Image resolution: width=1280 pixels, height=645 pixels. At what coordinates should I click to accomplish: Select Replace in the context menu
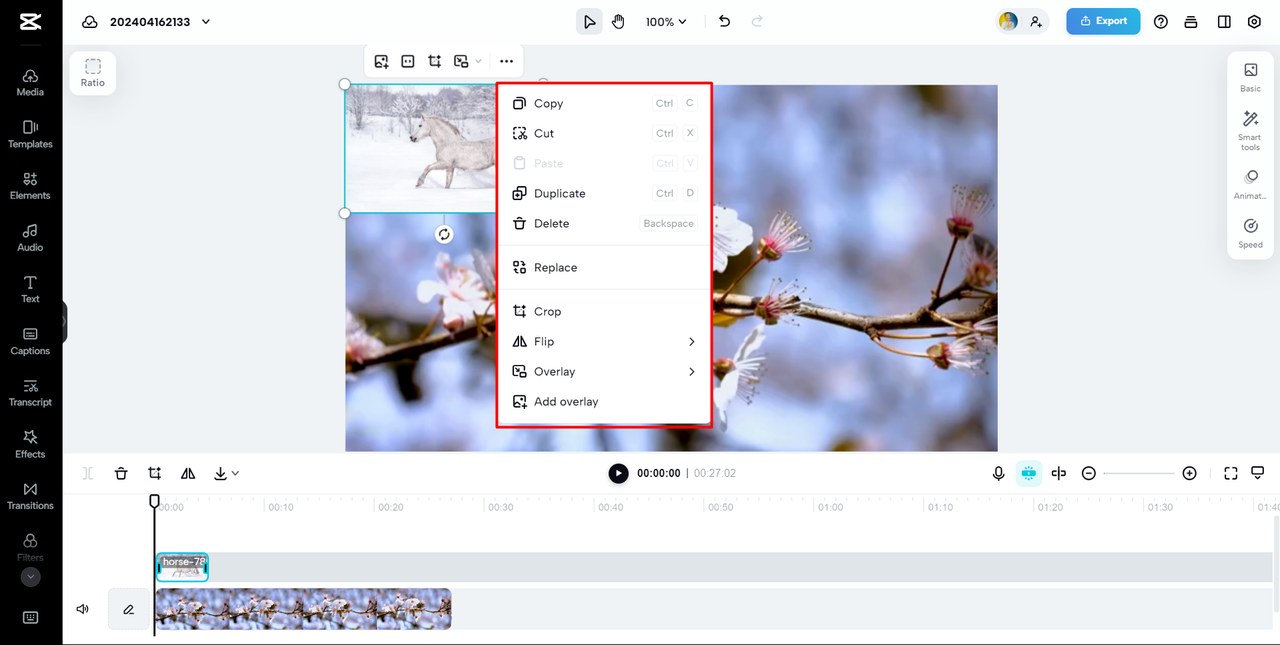coord(556,267)
